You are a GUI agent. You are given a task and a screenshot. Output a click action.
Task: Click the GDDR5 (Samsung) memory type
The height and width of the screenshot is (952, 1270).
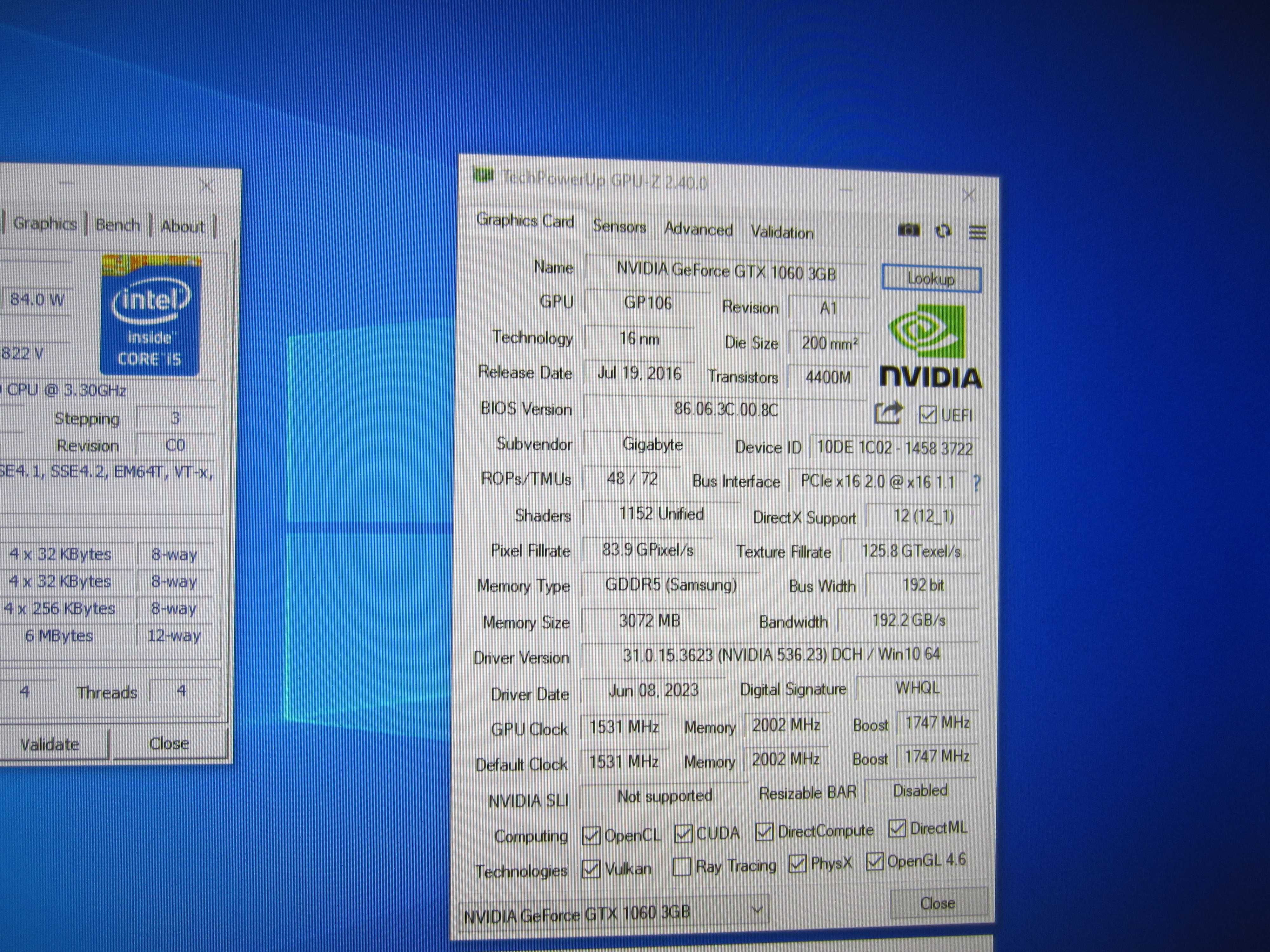tap(671, 585)
